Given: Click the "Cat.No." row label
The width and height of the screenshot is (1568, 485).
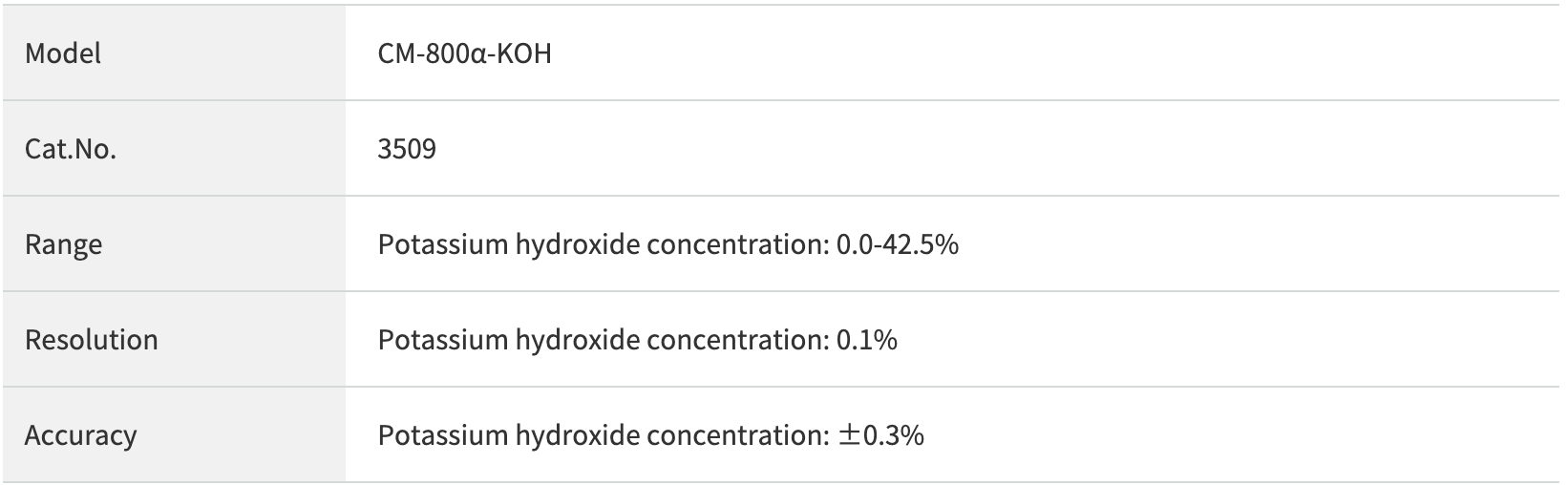Looking at the screenshot, I should point(71,149).
